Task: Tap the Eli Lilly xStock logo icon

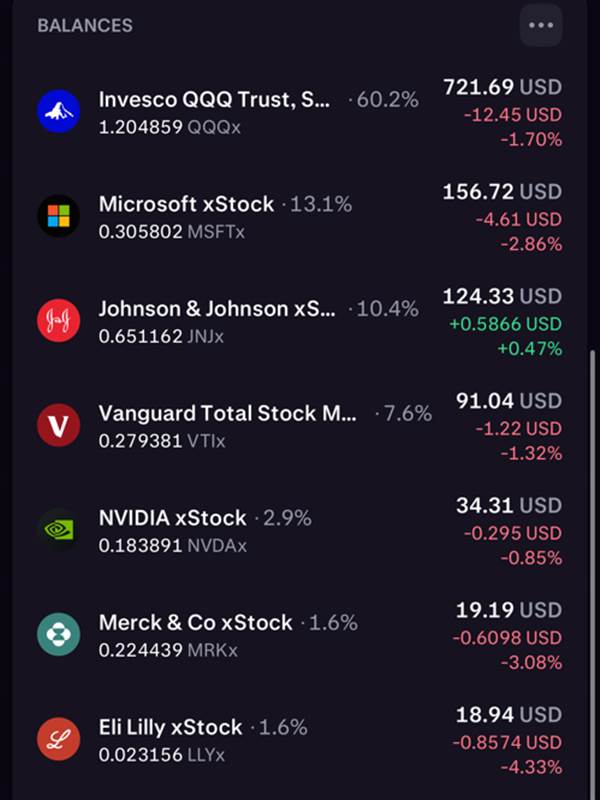Action: [58, 739]
